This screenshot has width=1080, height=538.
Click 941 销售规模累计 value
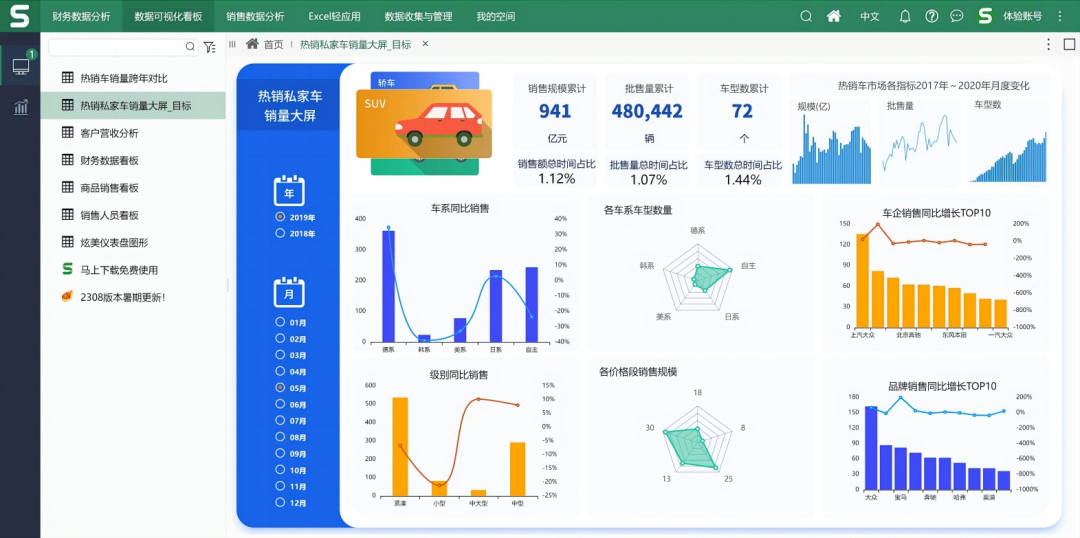pos(557,111)
